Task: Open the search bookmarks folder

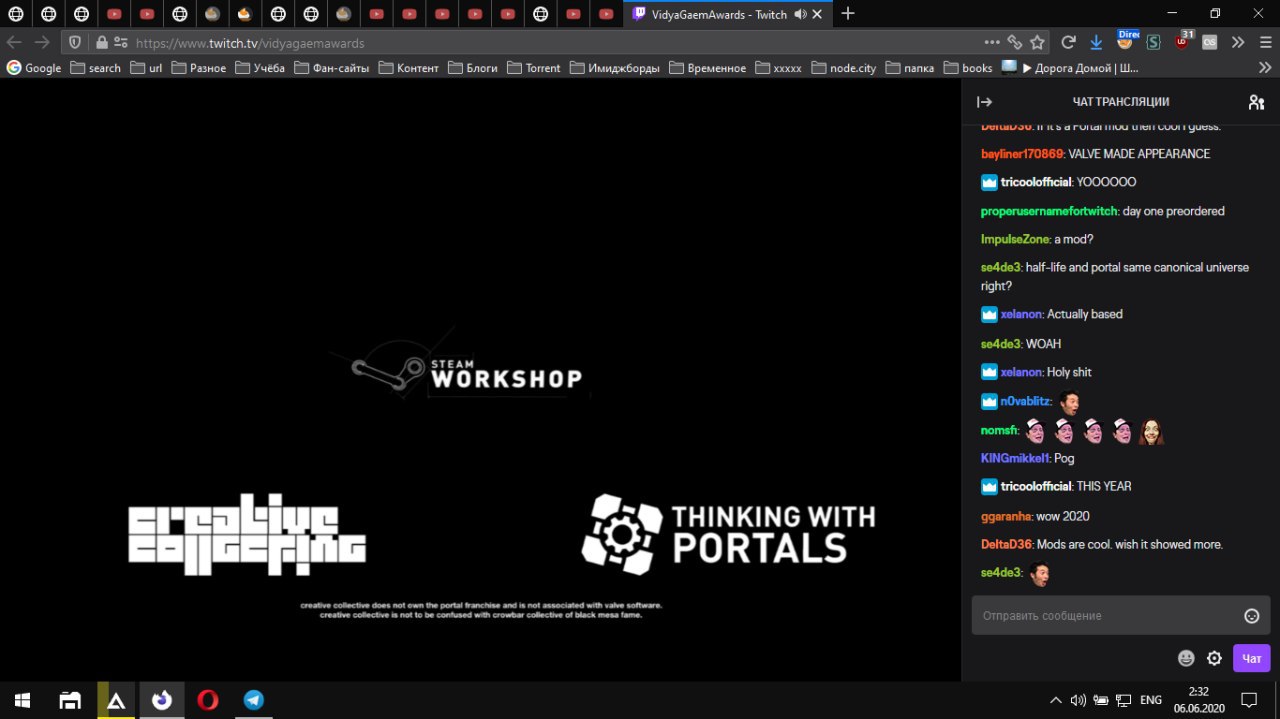Action: [x=95, y=68]
